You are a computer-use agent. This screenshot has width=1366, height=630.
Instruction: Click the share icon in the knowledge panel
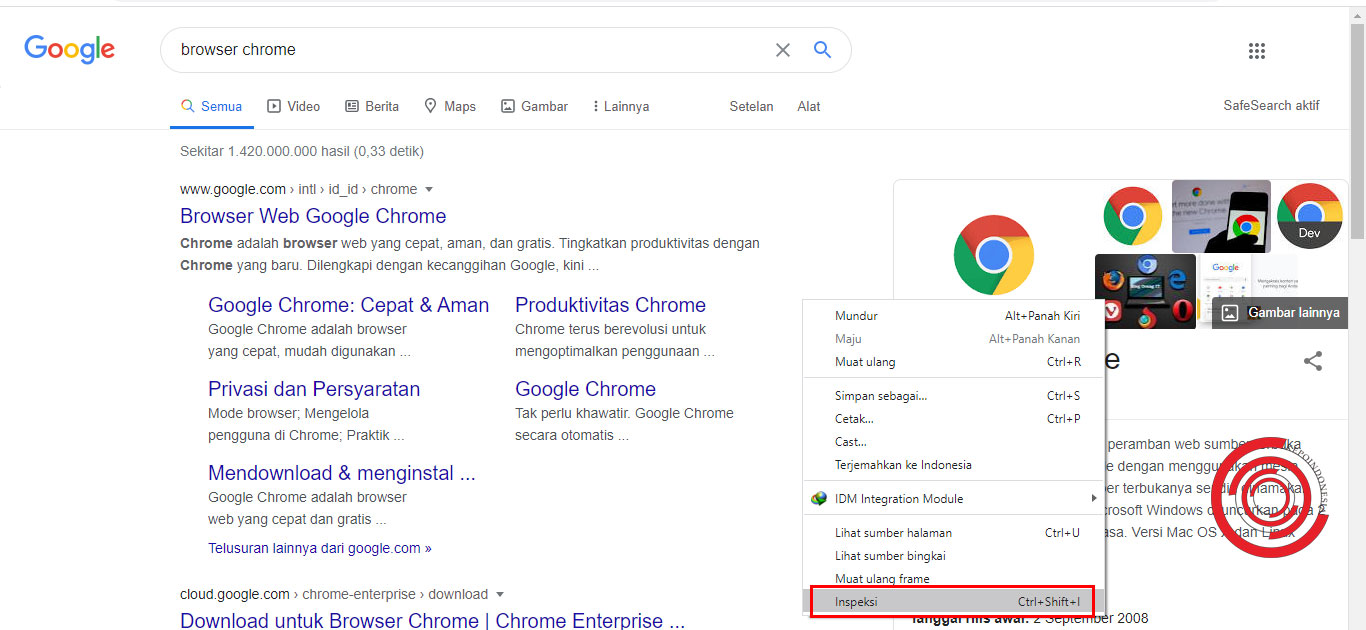point(1312,361)
